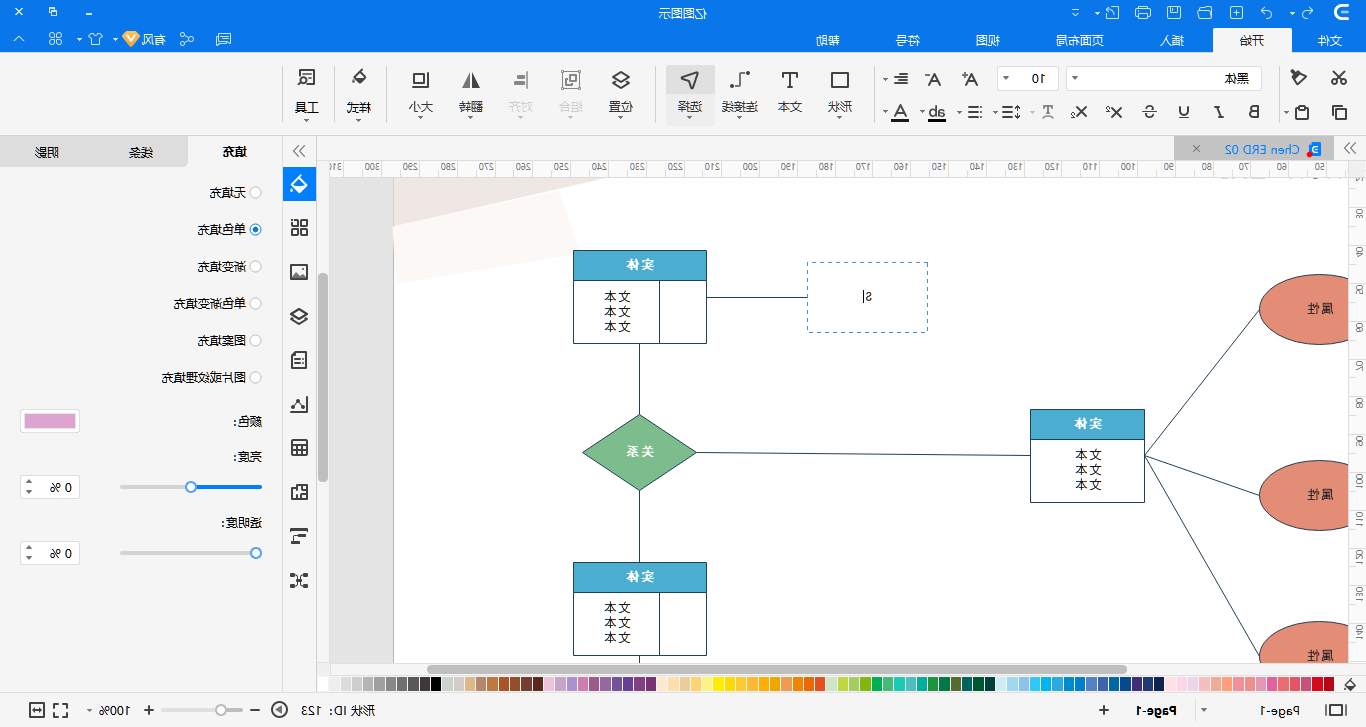This screenshot has height=727, width=1366.
Task: Click the 亮度 brightness slider handle
Action: pyautogui.click(x=190, y=487)
